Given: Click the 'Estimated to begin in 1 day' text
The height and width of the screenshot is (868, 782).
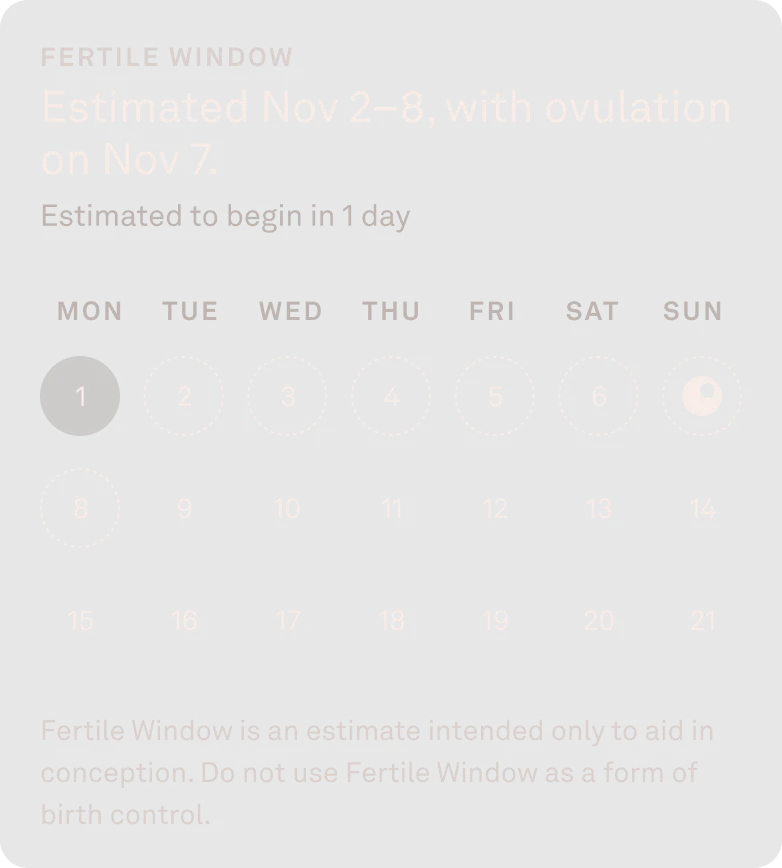Looking at the screenshot, I should pyautogui.click(x=225, y=215).
